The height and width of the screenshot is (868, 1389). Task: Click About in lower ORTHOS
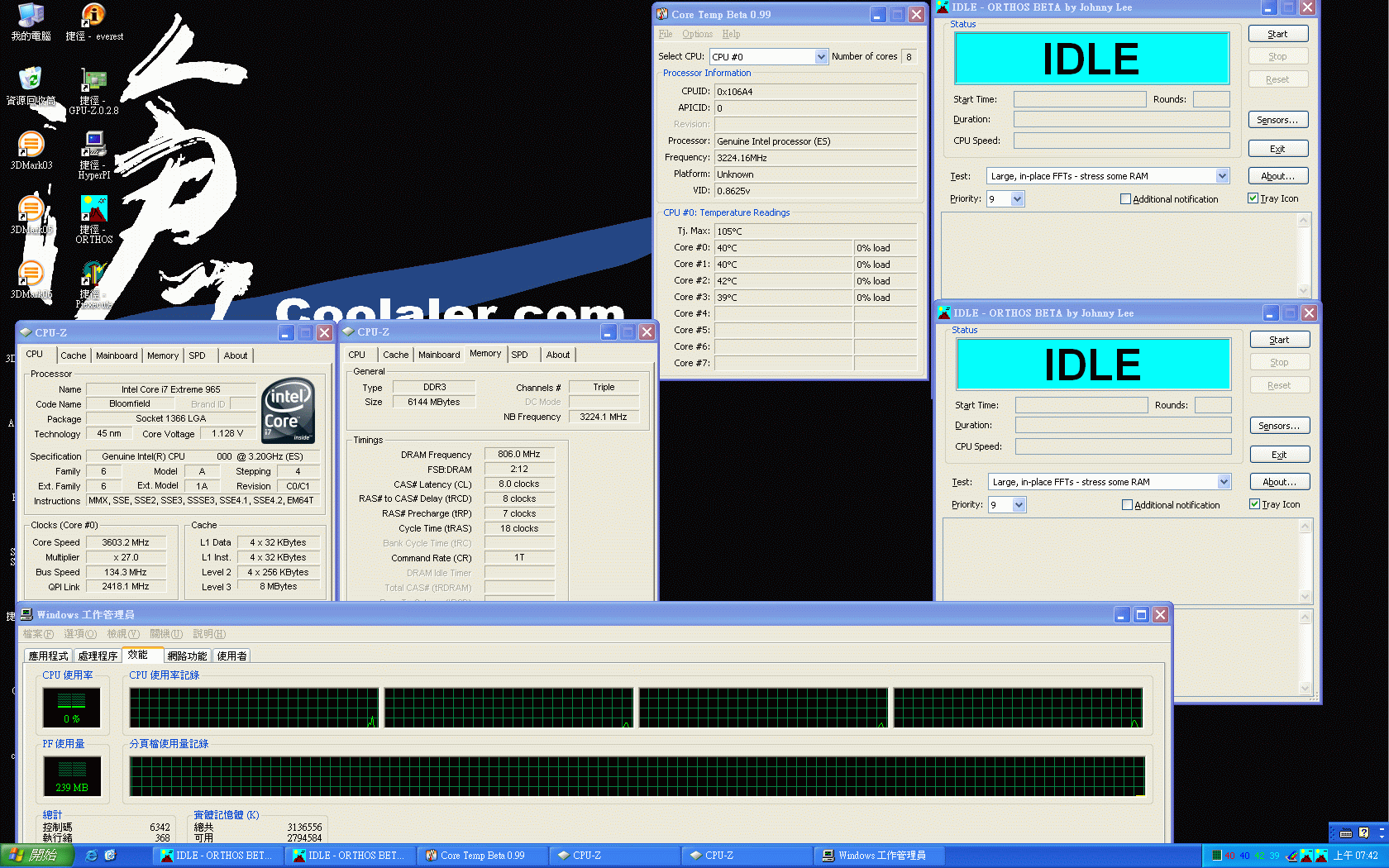click(1279, 482)
